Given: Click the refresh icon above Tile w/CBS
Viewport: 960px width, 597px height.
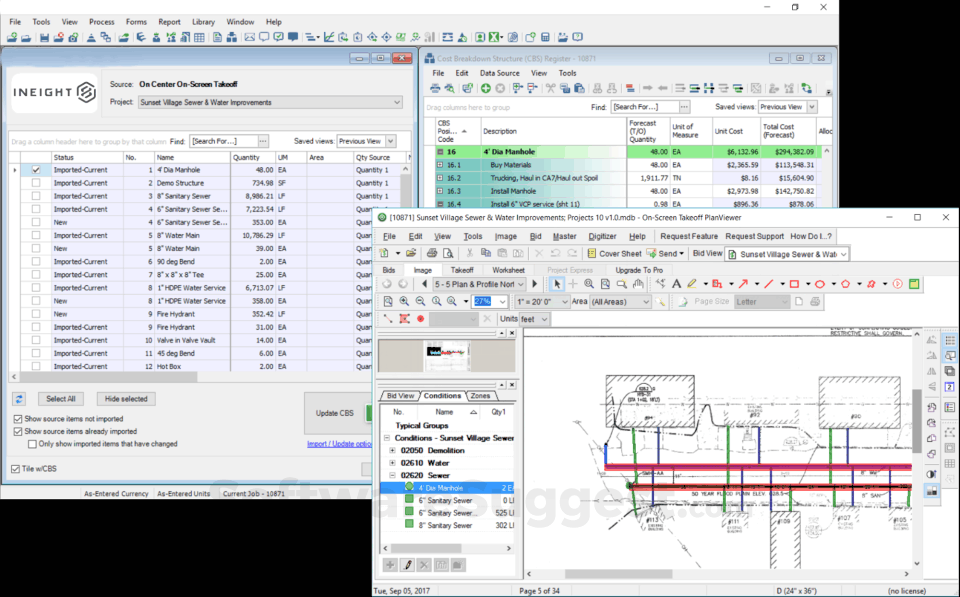Looking at the screenshot, I should pos(18,399).
